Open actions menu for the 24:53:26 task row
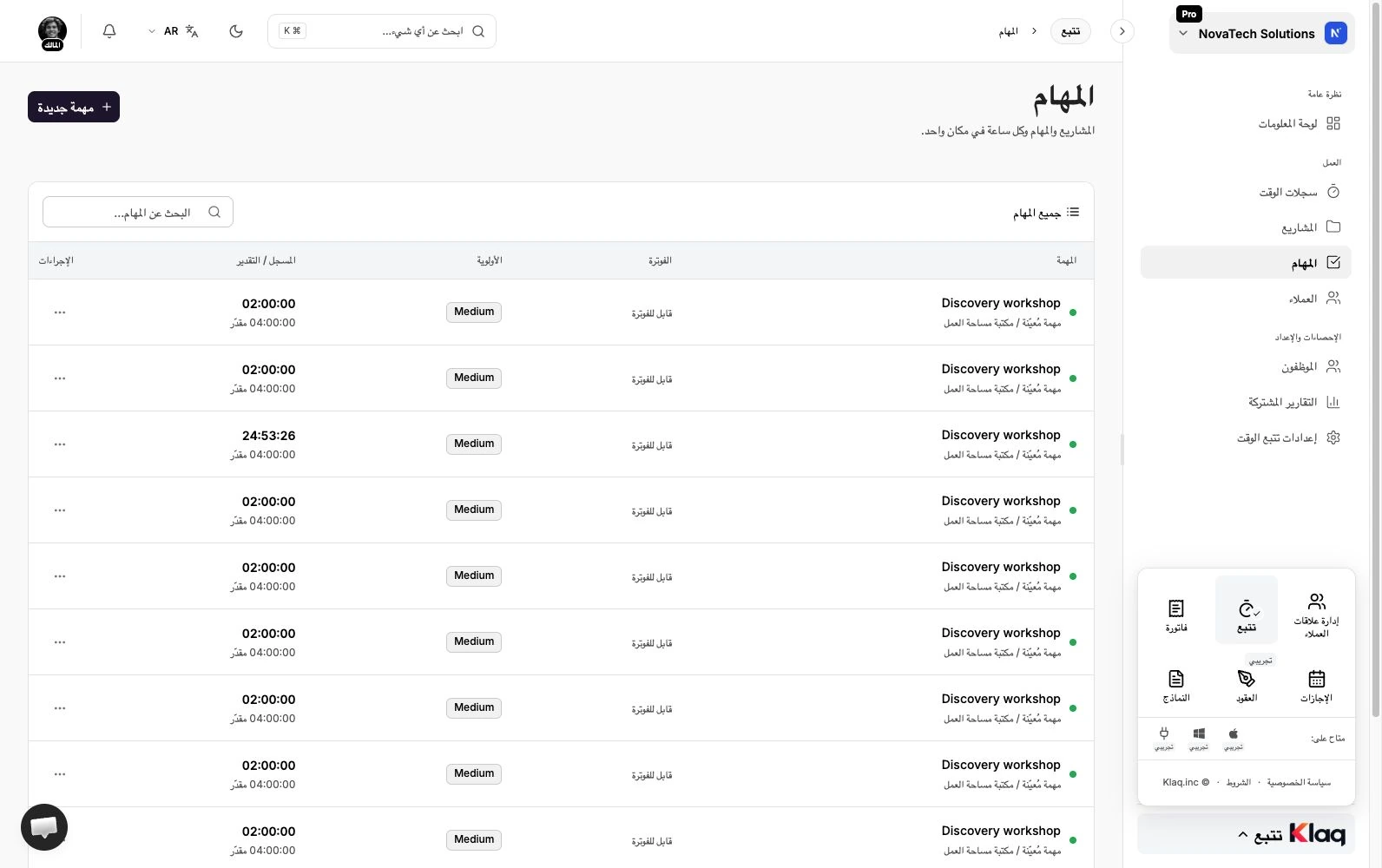Viewport: 1382px width, 868px height. click(60, 444)
